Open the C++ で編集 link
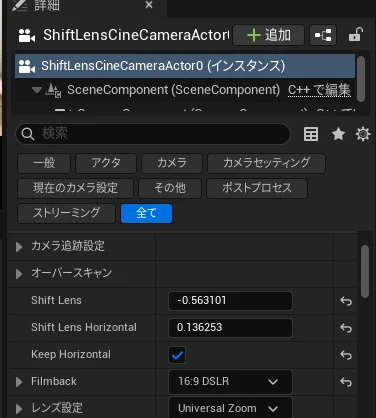This screenshot has width=376, height=418. click(319, 90)
